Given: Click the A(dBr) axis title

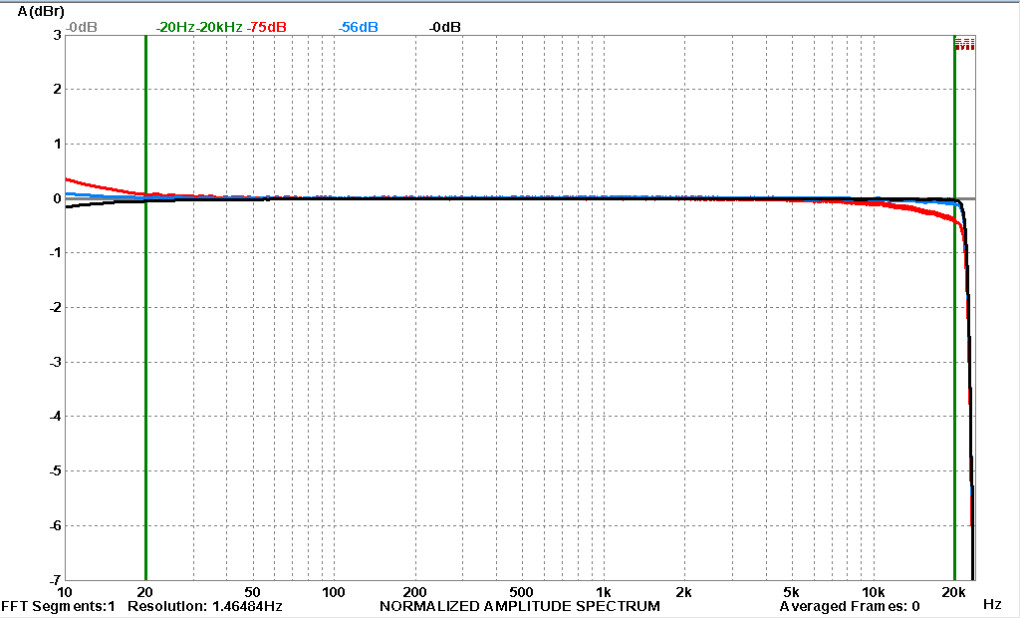Looking at the screenshot, I should (x=41, y=11).
